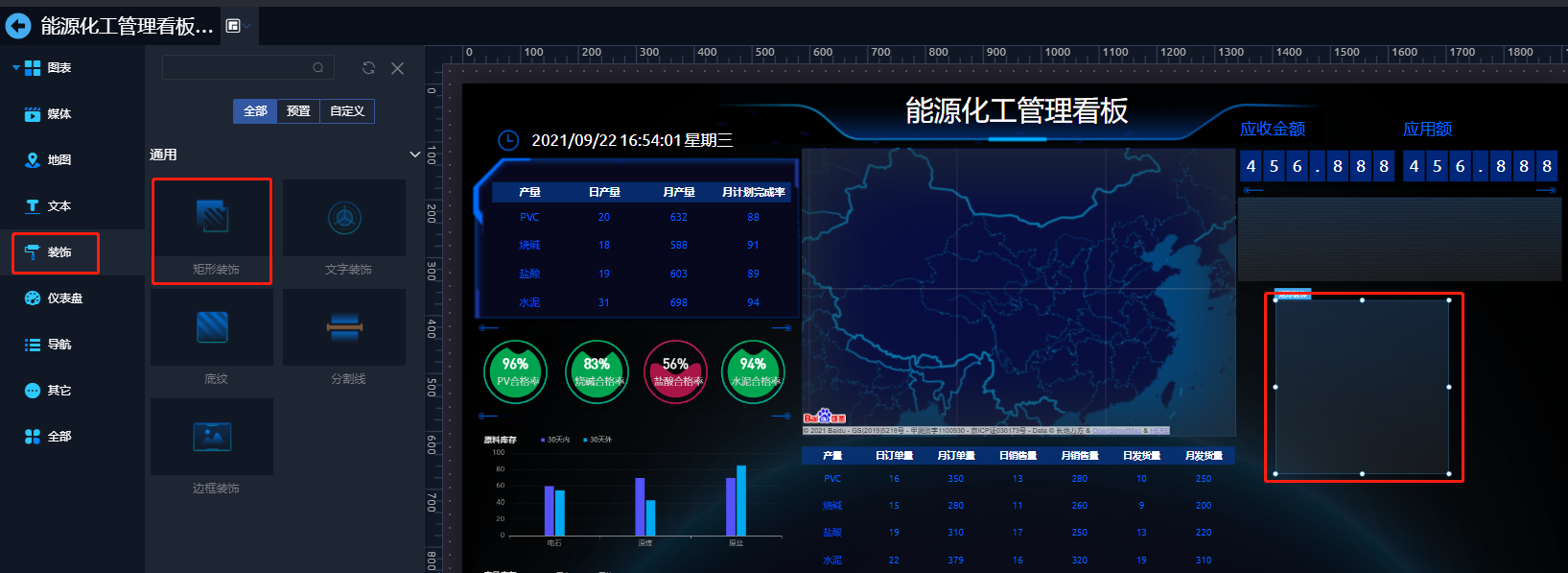1568x573 pixels.
Task: Click the 月发货量 column header
Action: pyautogui.click(x=1204, y=456)
